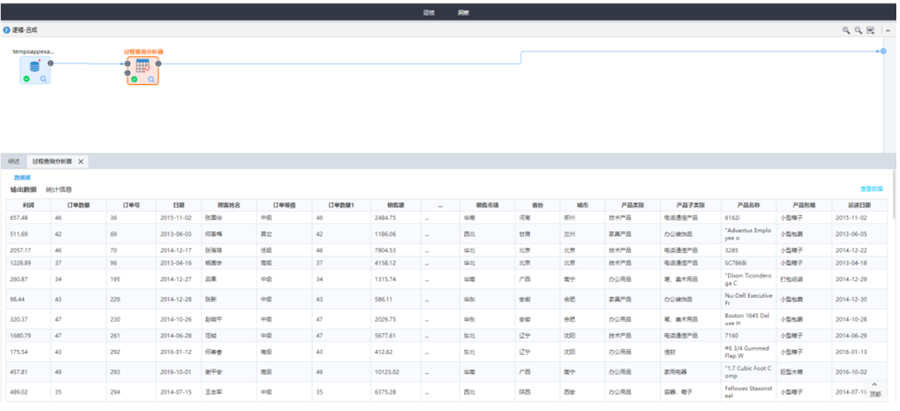Click the zoom in canvas icon
This screenshot has height=411, width=900.
(846, 31)
